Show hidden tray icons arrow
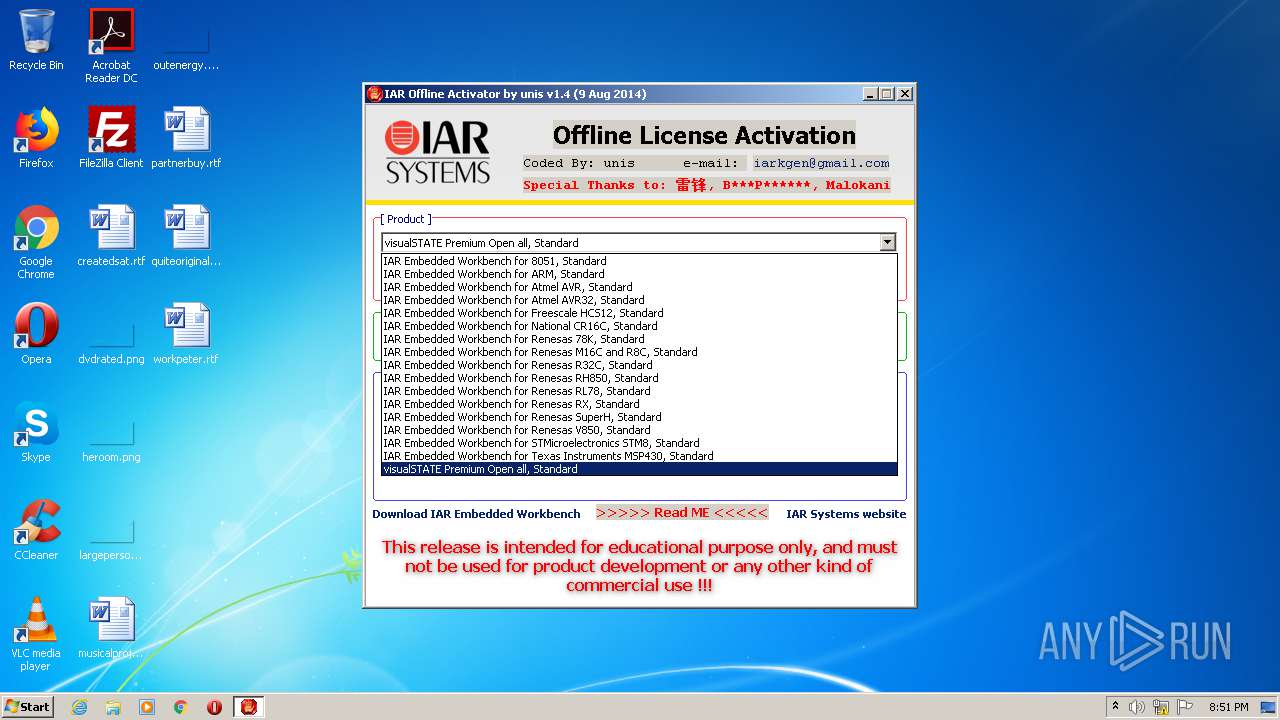 point(1115,707)
